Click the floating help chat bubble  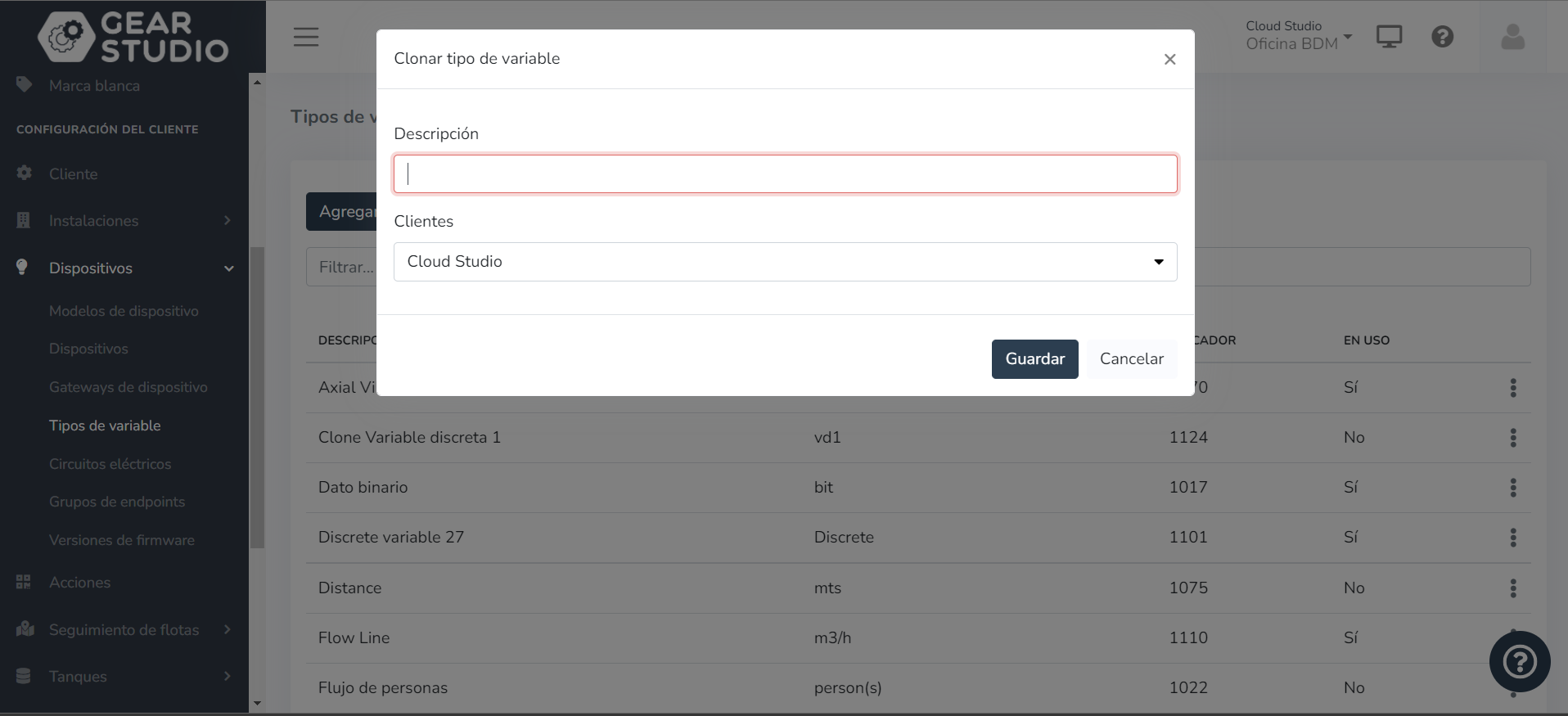[x=1519, y=661]
